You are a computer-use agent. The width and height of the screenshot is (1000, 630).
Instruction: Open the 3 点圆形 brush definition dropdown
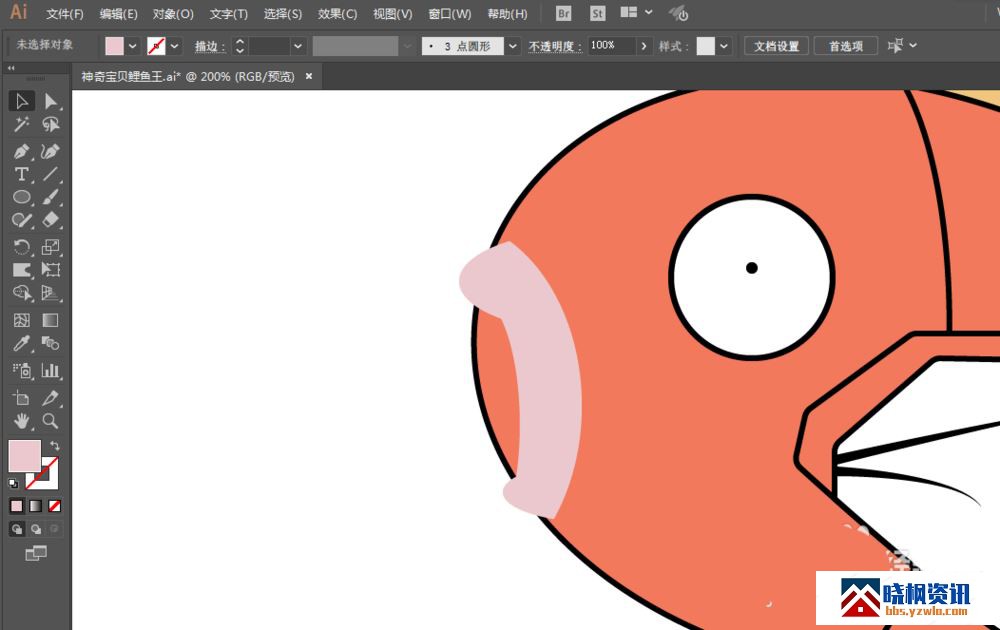click(513, 46)
